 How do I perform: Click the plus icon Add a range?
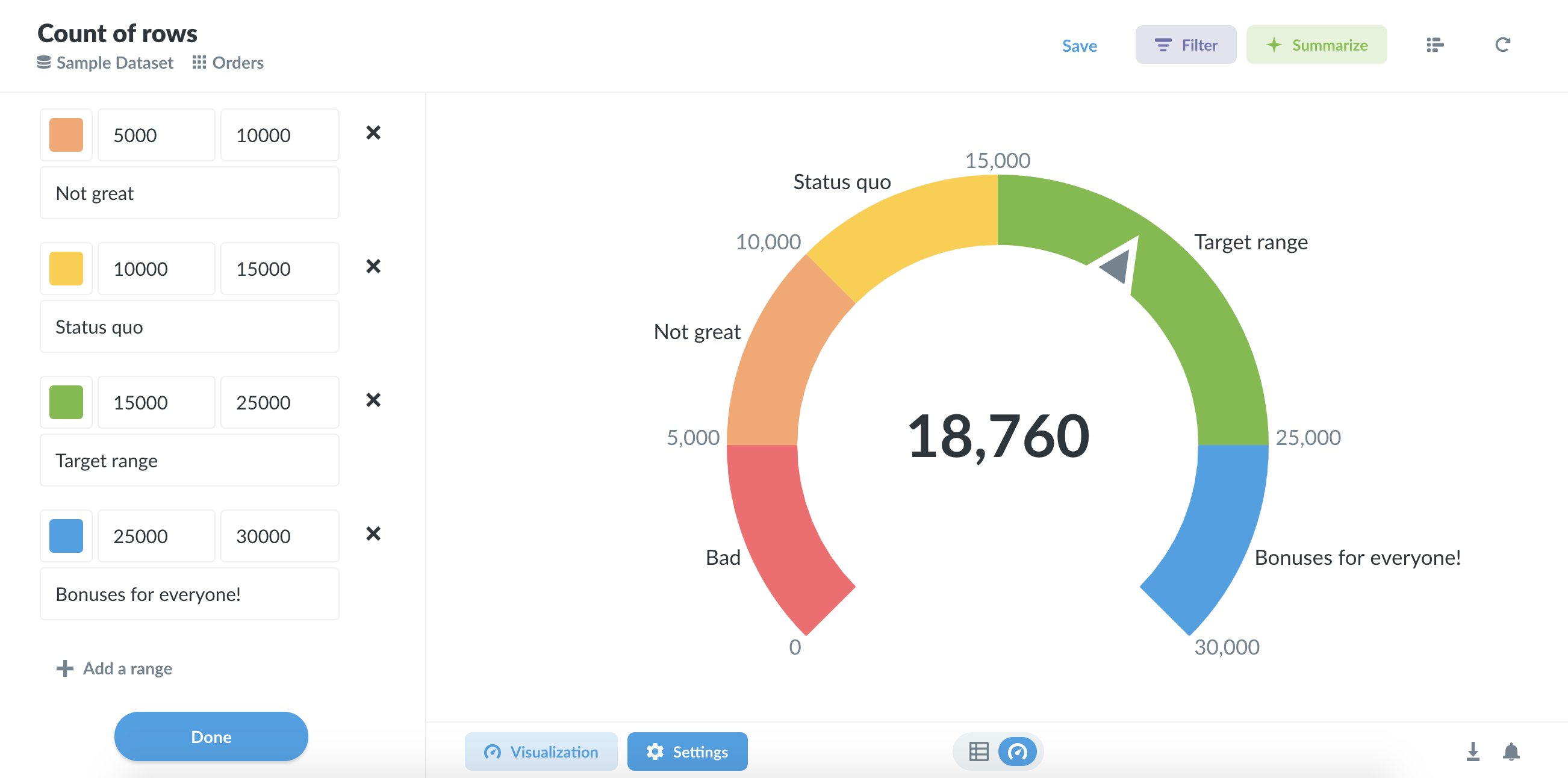[64, 668]
